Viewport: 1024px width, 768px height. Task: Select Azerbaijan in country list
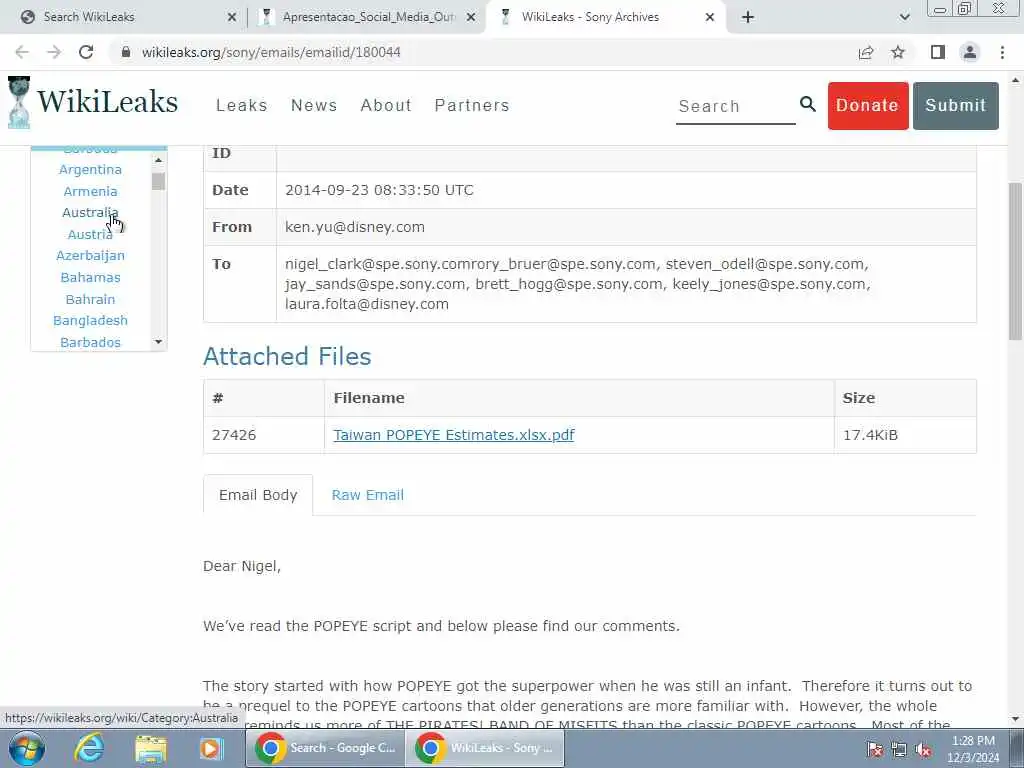(x=90, y=256)
